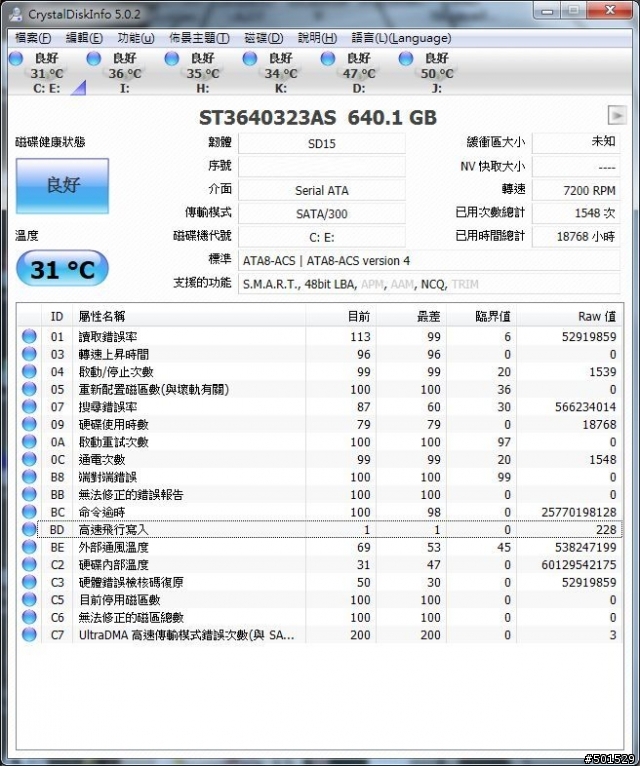Click the next disk arrow button
Screen dimensions: 640x767
(617, 115)
